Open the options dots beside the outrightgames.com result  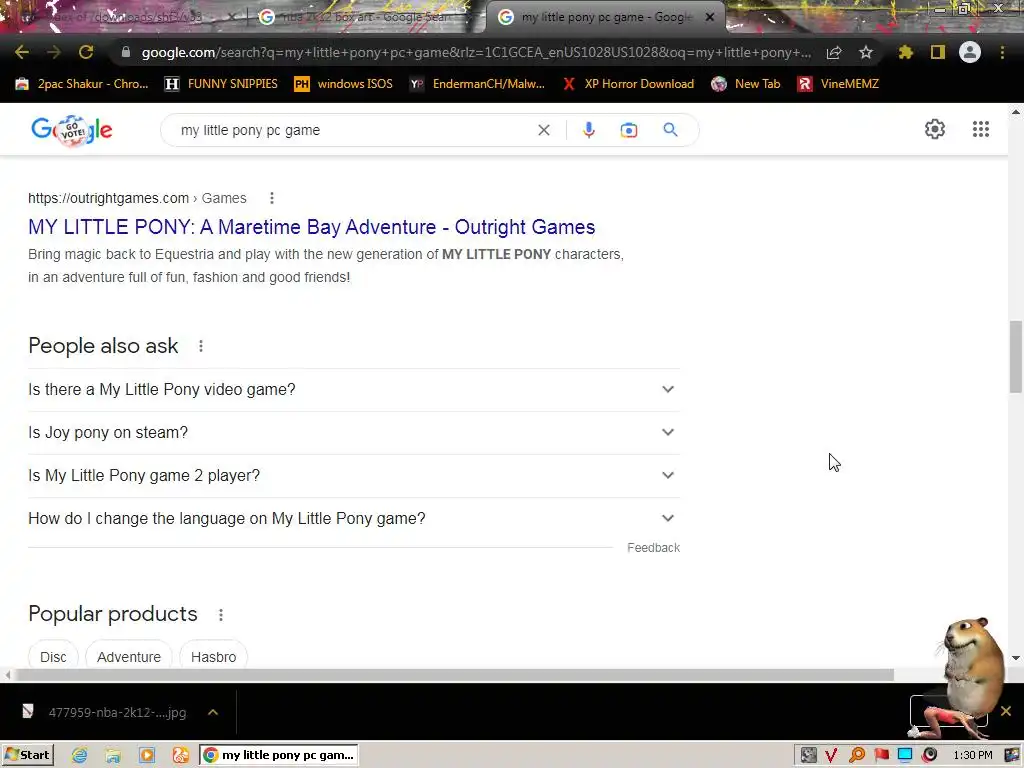pos(272,198)
